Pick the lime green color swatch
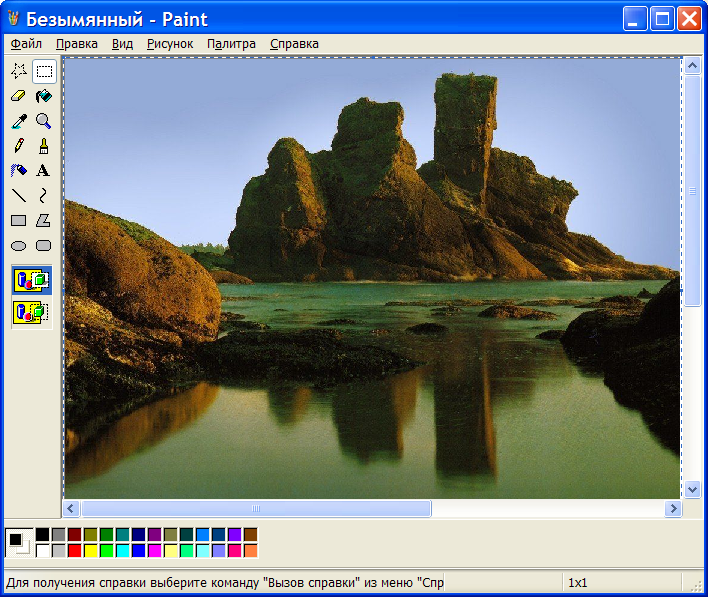 [x=107, y=550]
